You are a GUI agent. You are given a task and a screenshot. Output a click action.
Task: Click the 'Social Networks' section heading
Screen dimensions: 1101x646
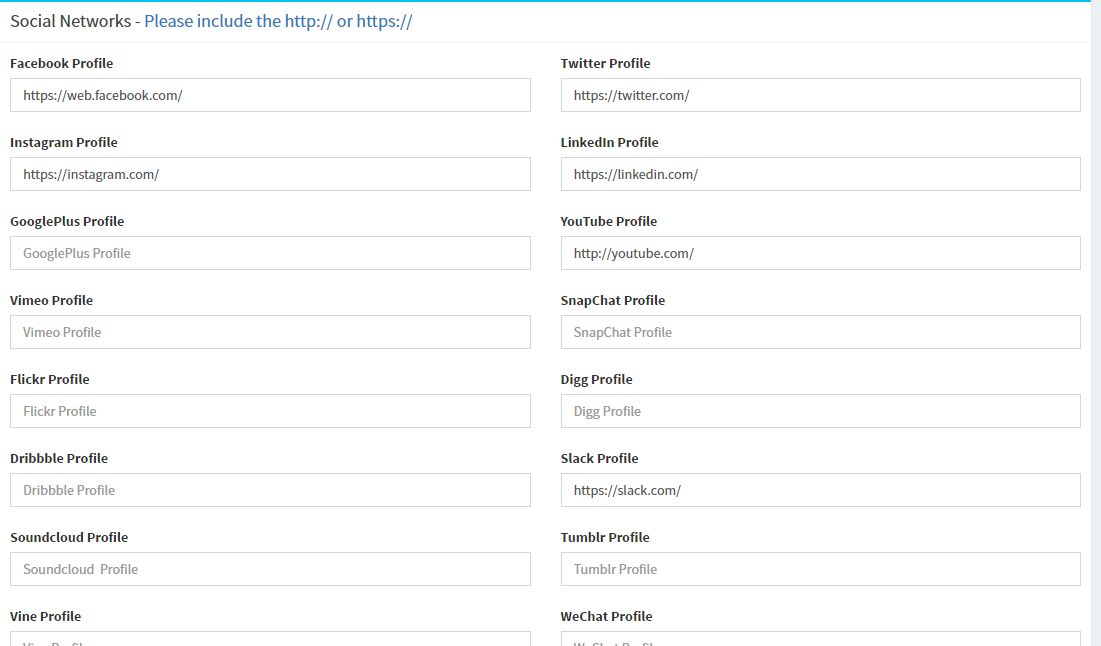[x=70, y=21]
